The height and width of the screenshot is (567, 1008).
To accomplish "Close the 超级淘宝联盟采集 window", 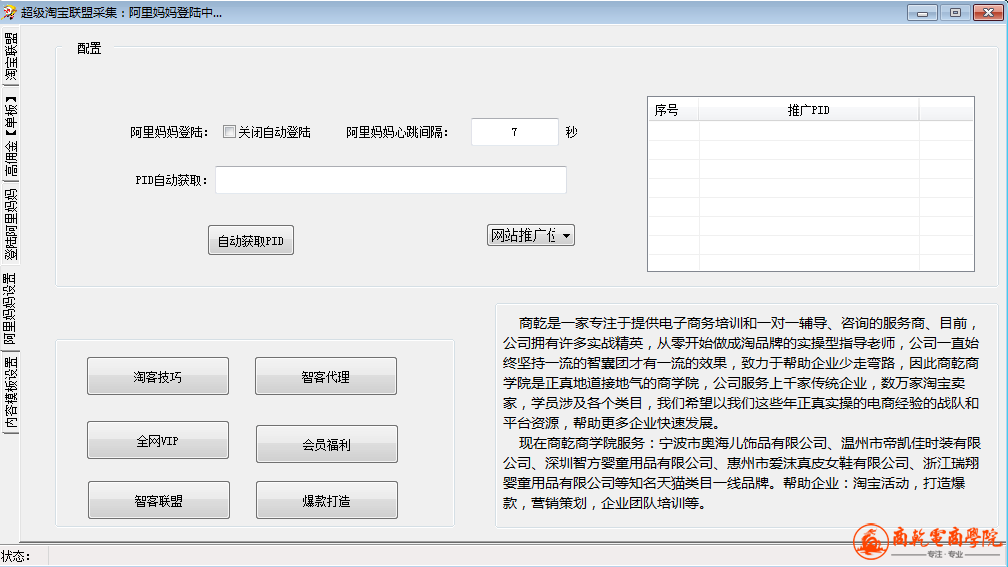I will (x=989, y=12).
